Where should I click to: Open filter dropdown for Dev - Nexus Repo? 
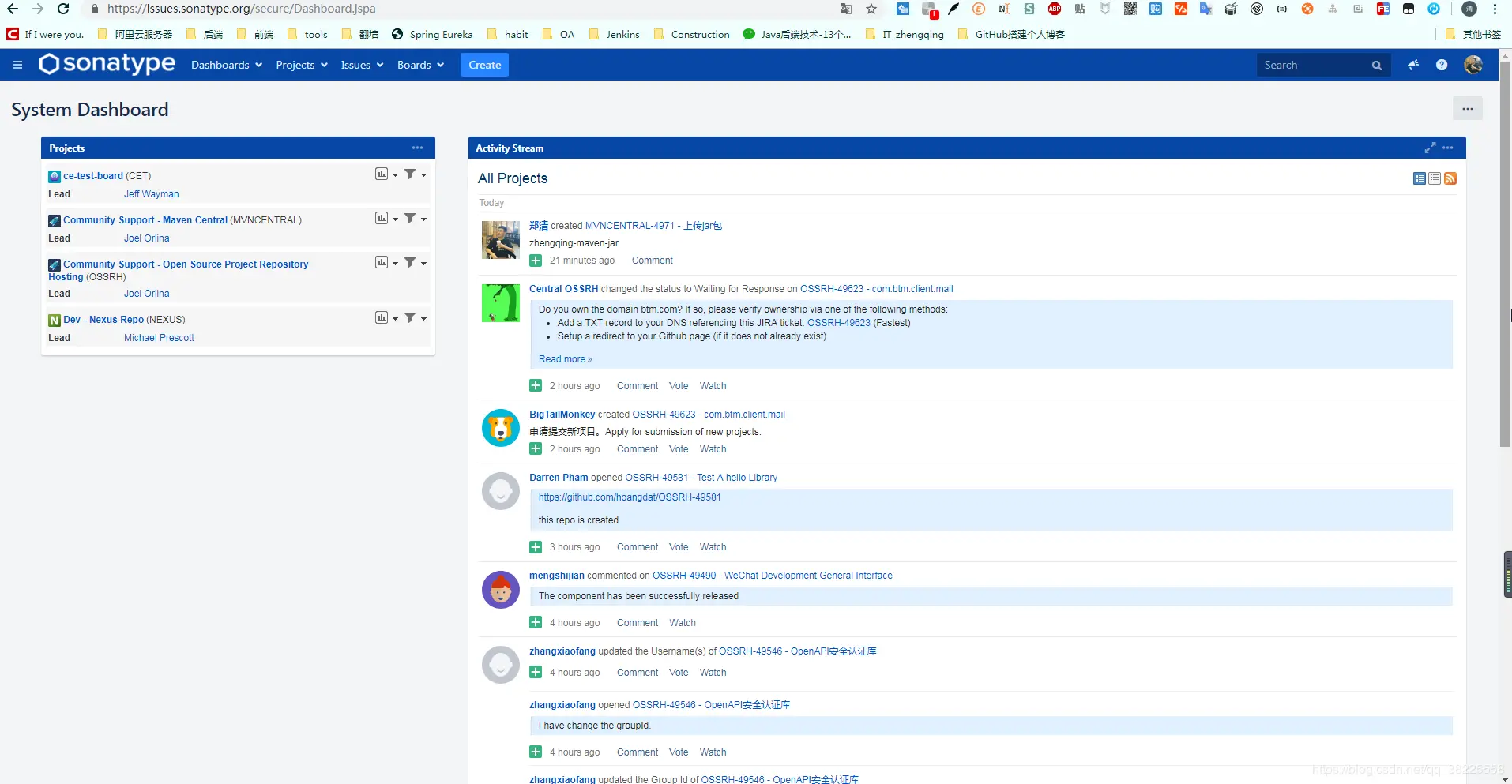point(416,318)
